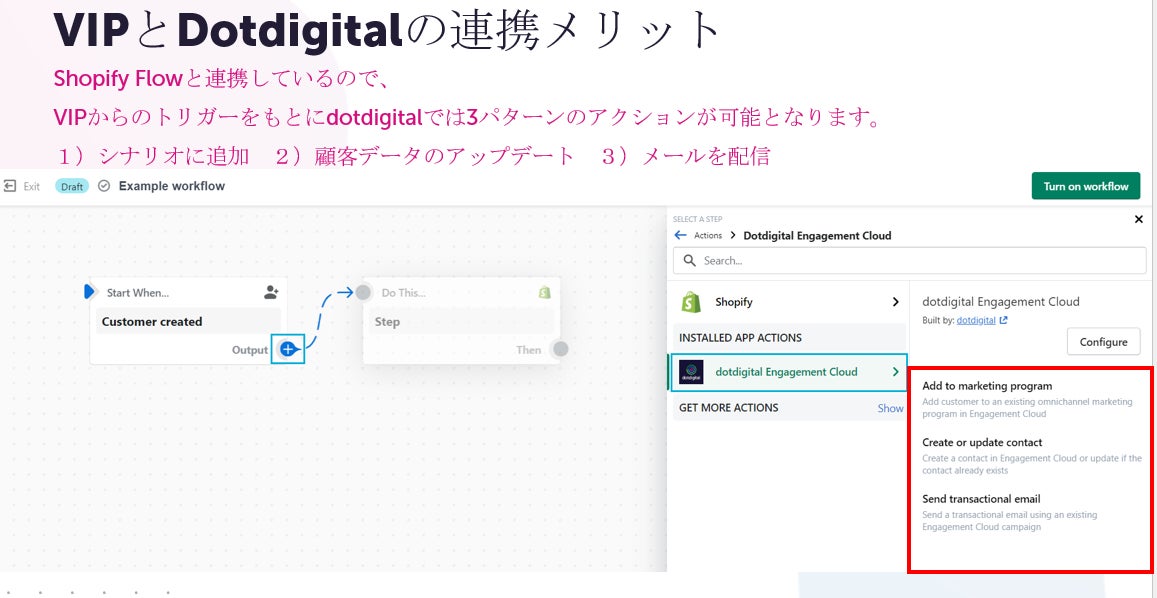This screenshot has width=1157, height=598.
Task: Click INSTALLED APP ACTIONS heading
Action: click(x=740, y=338)
